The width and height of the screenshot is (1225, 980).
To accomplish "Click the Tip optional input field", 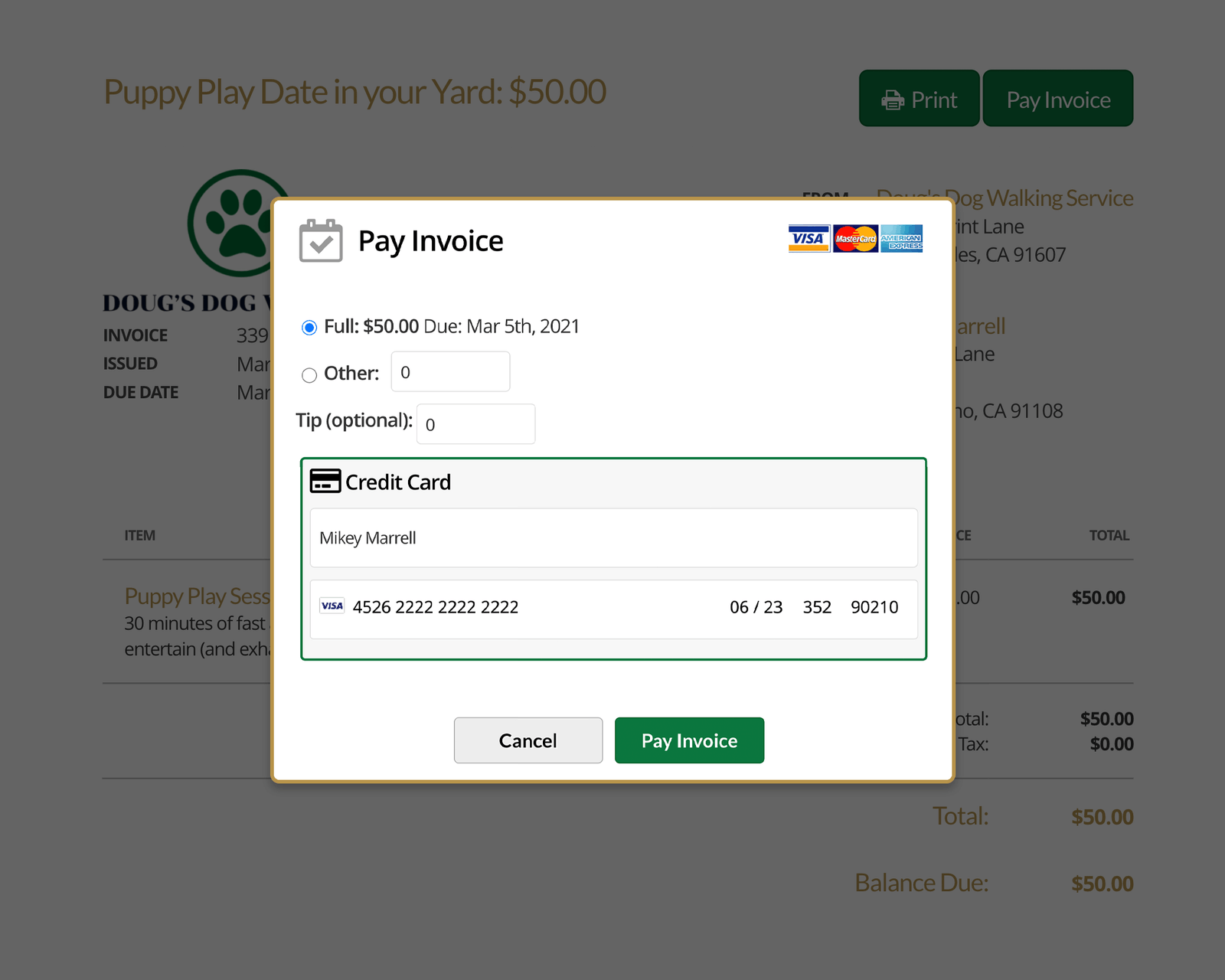I will tap(475, 424).
